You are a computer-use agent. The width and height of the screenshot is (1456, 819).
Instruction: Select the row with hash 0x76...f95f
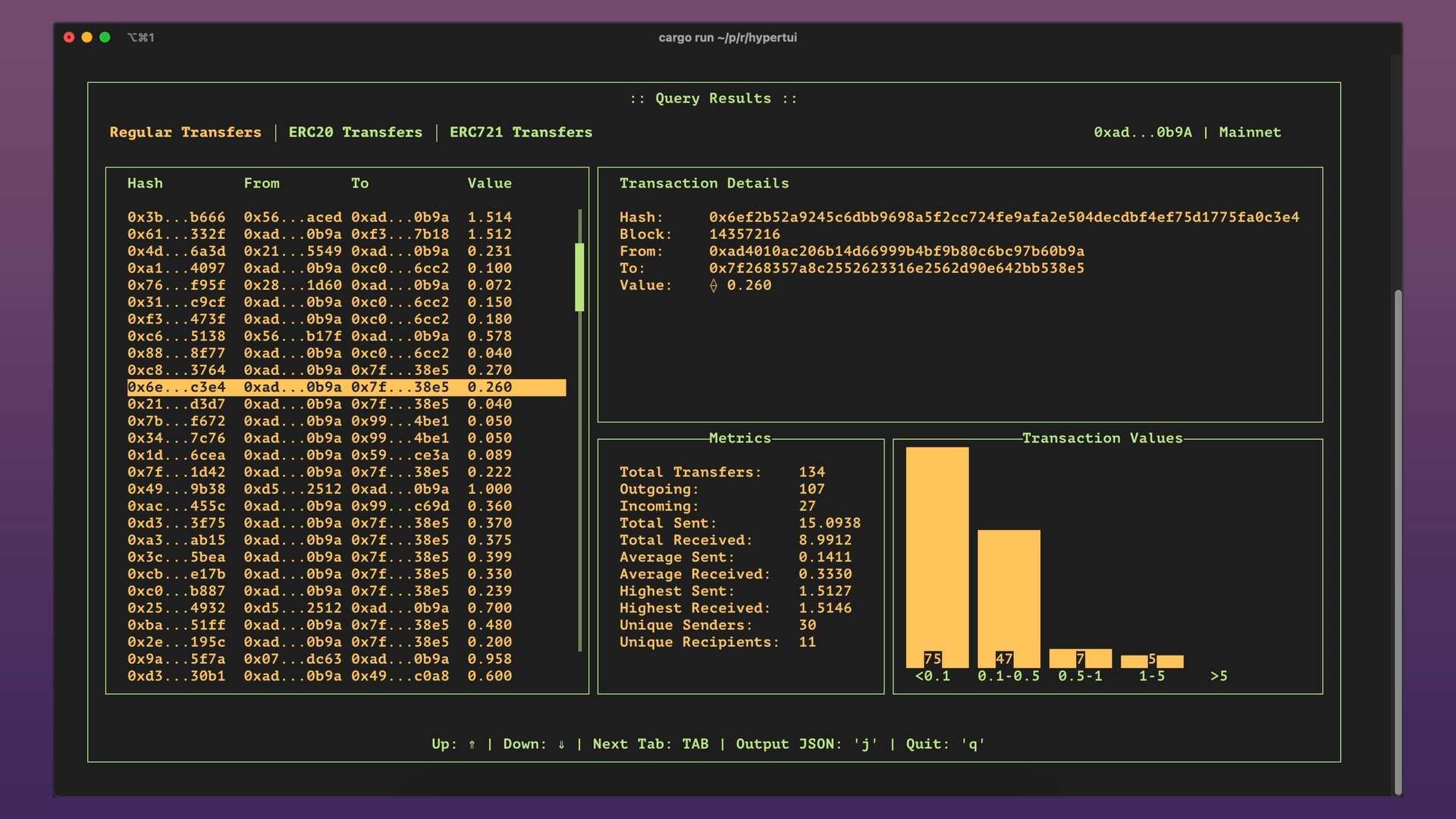point(347,285)
